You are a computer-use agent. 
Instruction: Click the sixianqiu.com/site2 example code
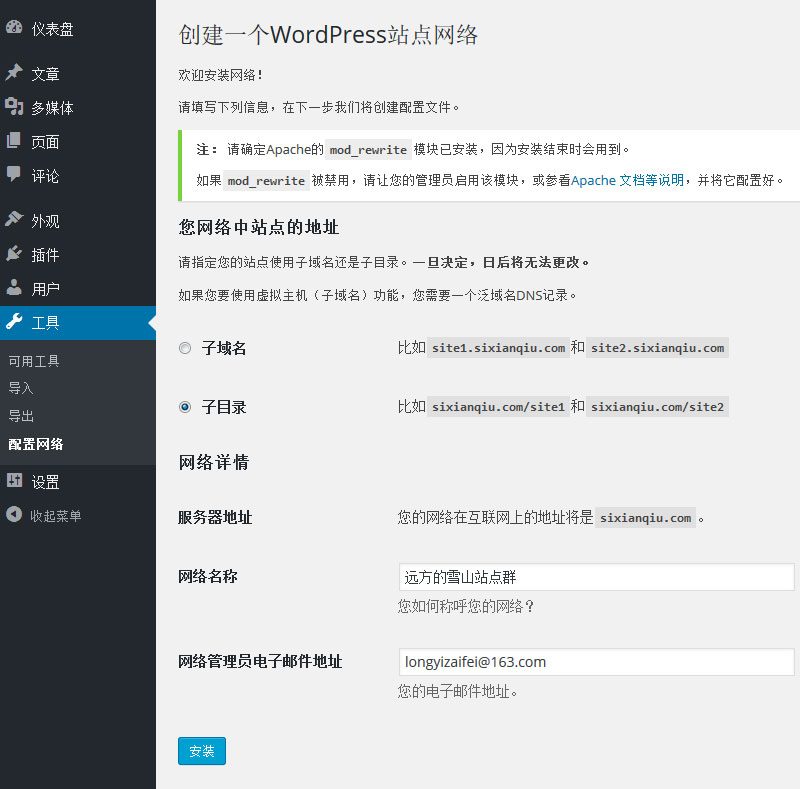[x=657, y=407]
